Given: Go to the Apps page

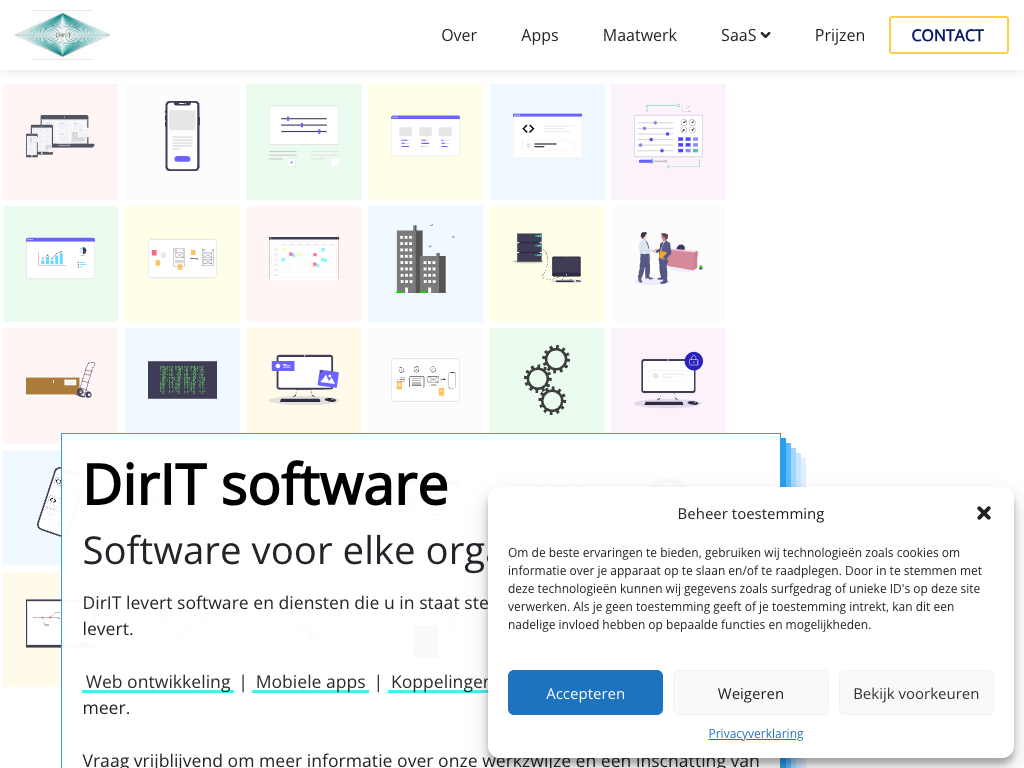Looking at the screenshot, I should pos(539,35).
